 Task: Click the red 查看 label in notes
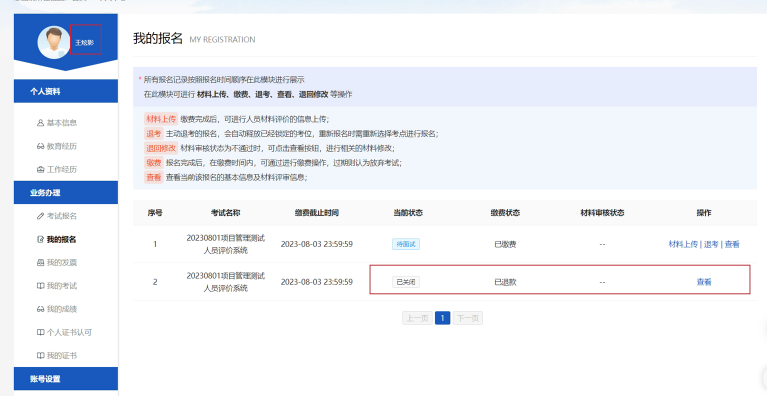pos(154,177)
